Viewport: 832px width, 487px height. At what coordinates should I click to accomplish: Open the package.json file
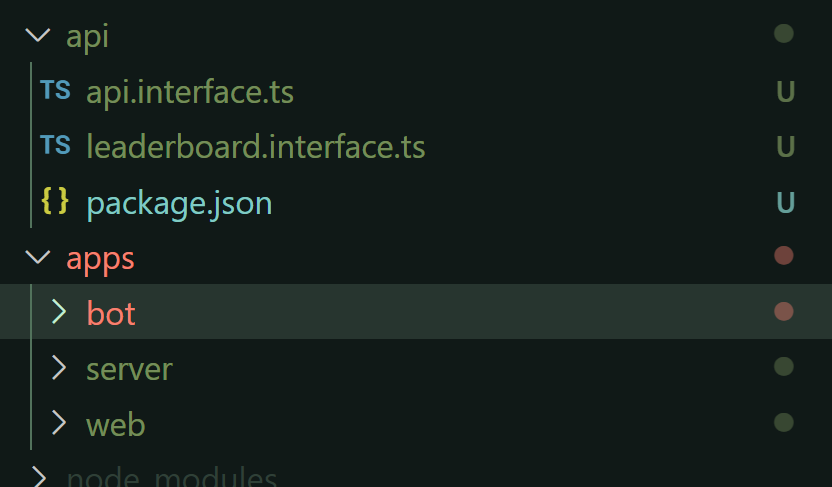point(179,204)
